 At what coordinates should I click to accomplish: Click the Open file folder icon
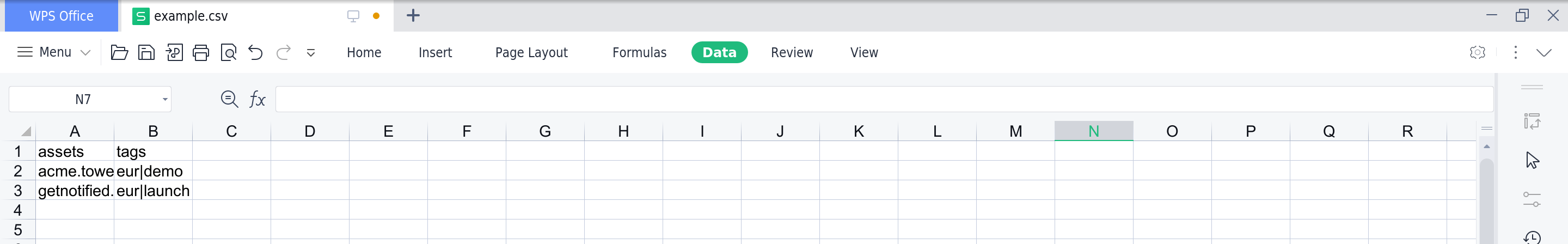[x=119, y=52]
